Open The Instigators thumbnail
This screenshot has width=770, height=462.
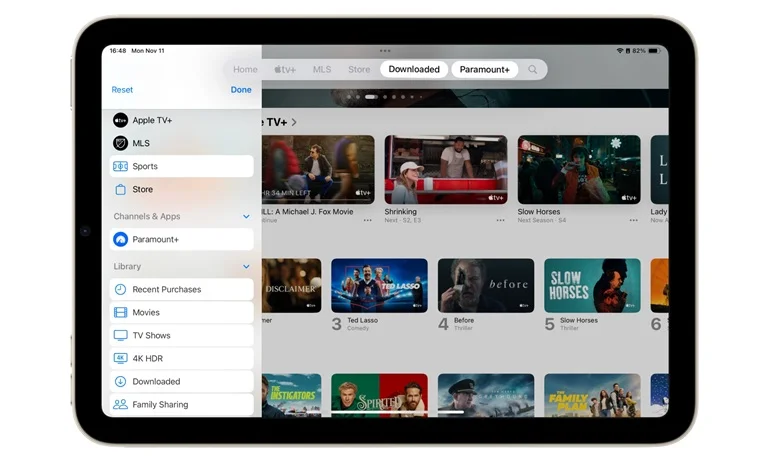292,396
